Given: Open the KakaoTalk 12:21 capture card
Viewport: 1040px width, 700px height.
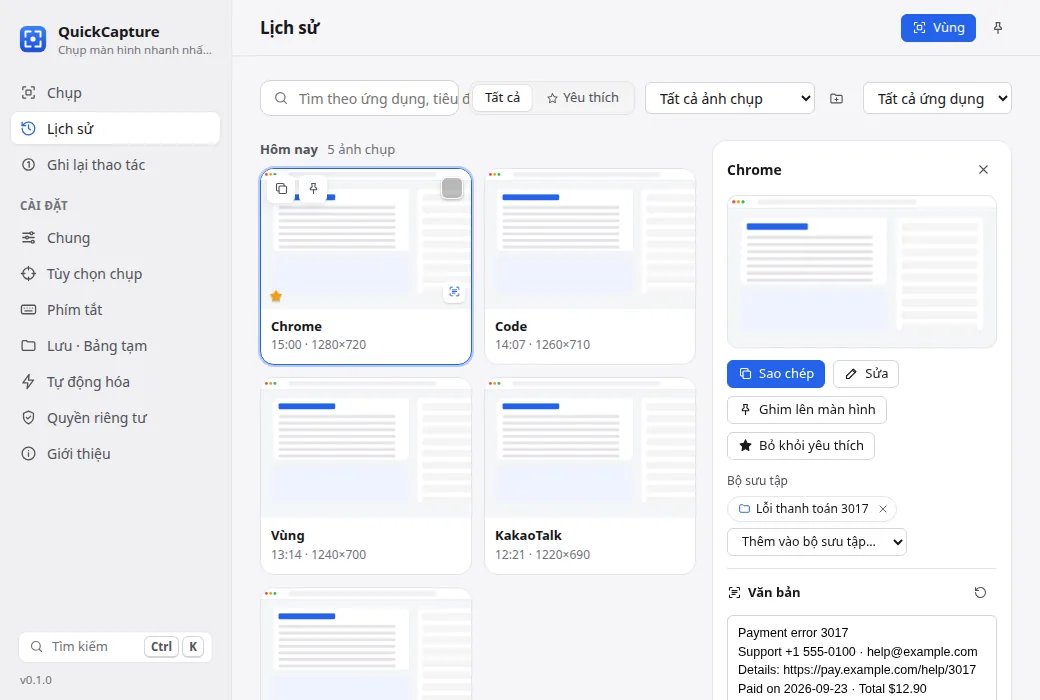Looking at the screenshot, I should point(590,476).
